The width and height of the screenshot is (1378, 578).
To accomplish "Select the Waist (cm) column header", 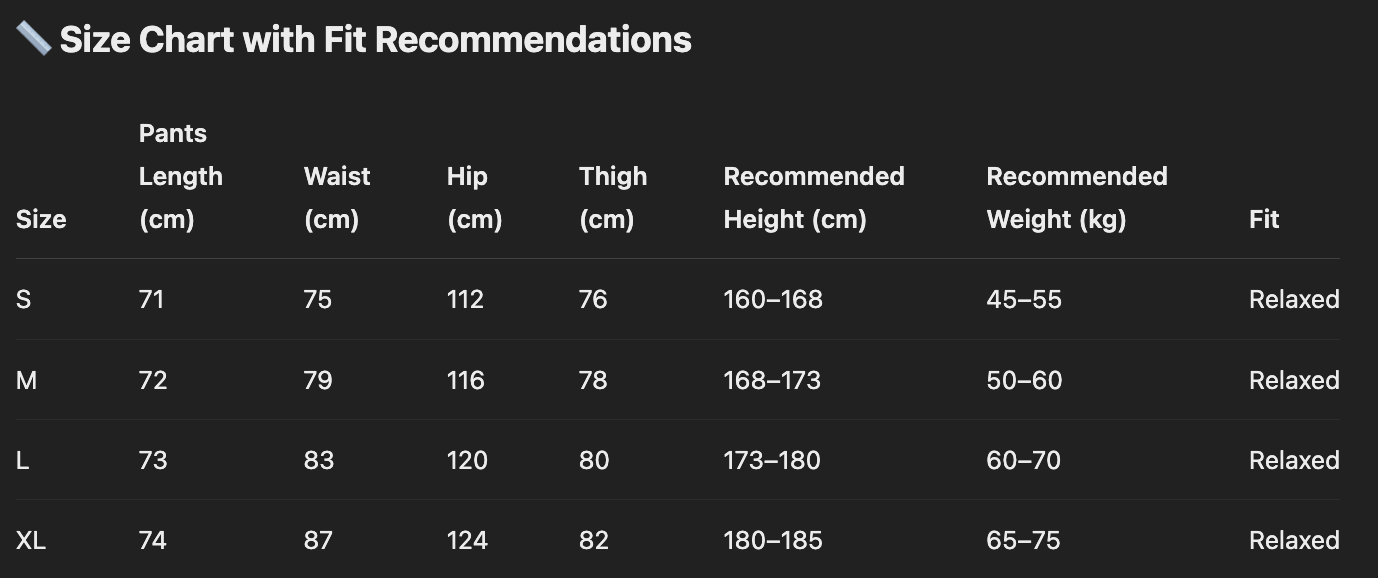I will (x=337, y=198).
